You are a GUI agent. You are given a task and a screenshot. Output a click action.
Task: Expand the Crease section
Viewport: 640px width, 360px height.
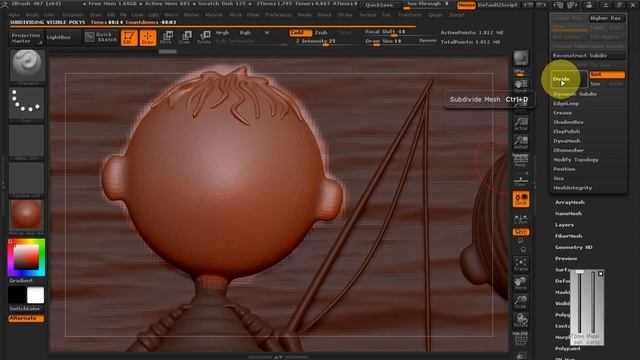(562, 113)
